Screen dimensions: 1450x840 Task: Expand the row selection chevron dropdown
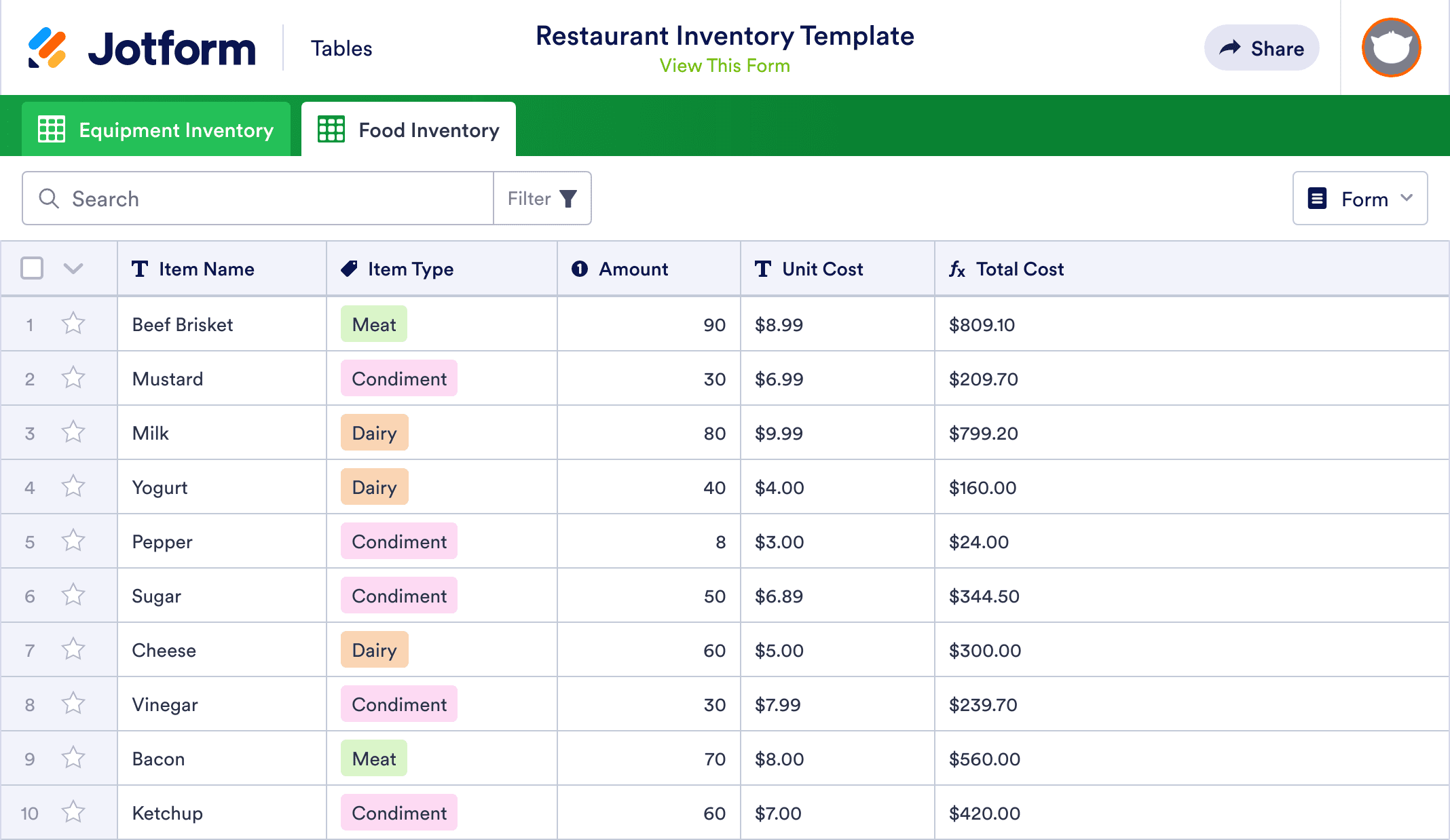(73, 269)
